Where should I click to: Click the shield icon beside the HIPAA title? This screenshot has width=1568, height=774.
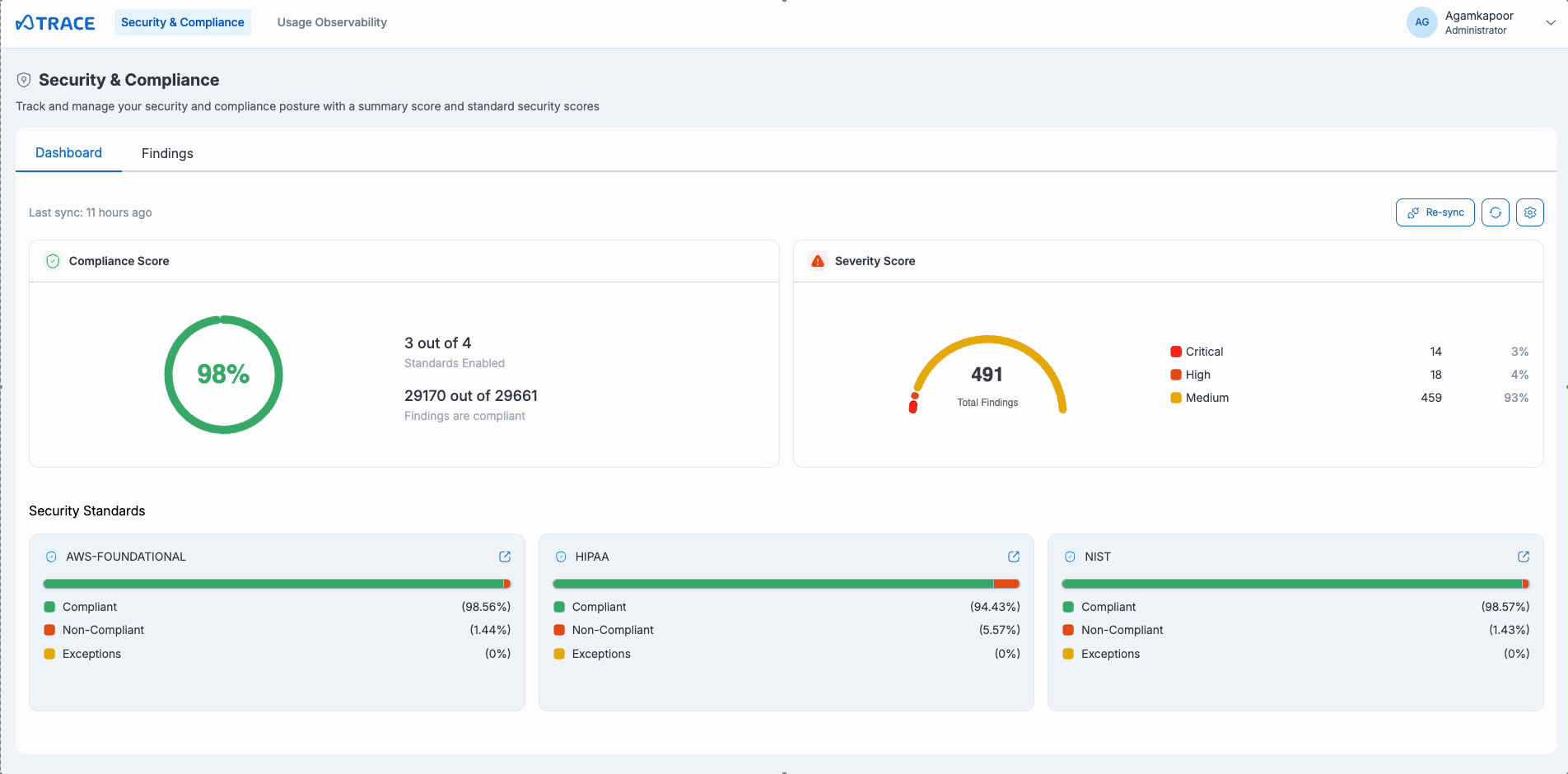coord(561,556)
